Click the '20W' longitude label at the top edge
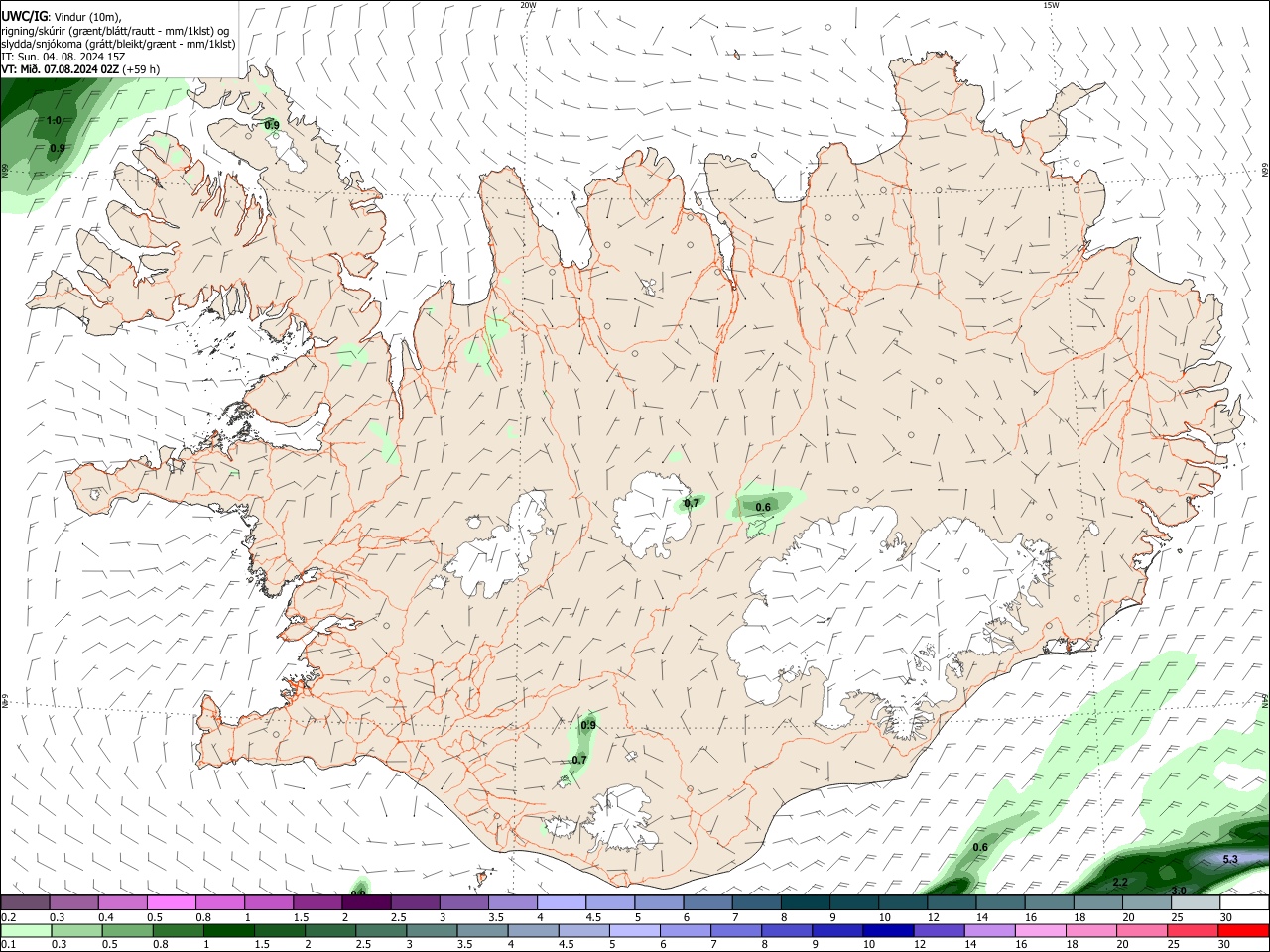 pyautogui.click(x=528, y=5)
